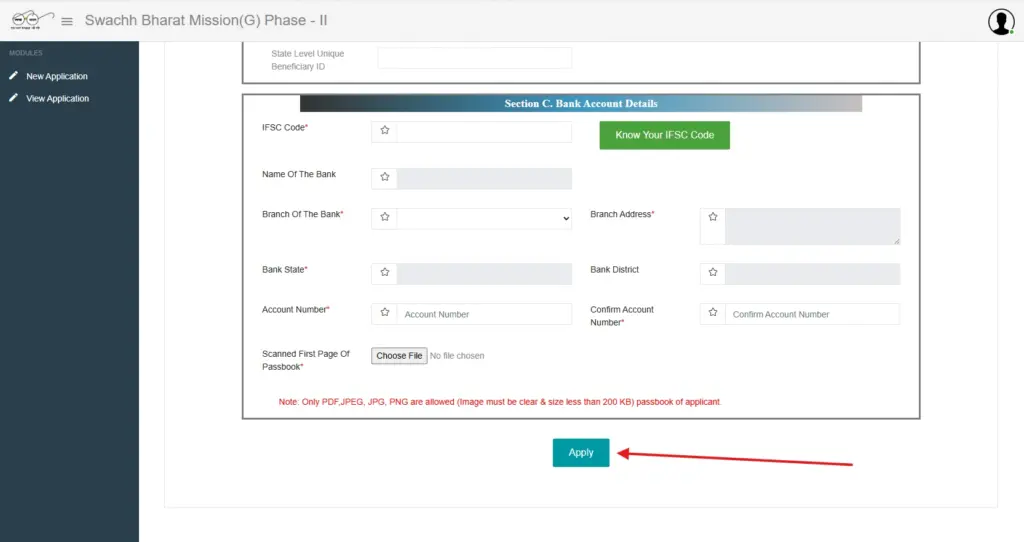Click Section C. Bank Account Details header
Viewport: 1024px width, 542px height.
tap(581, 103)
